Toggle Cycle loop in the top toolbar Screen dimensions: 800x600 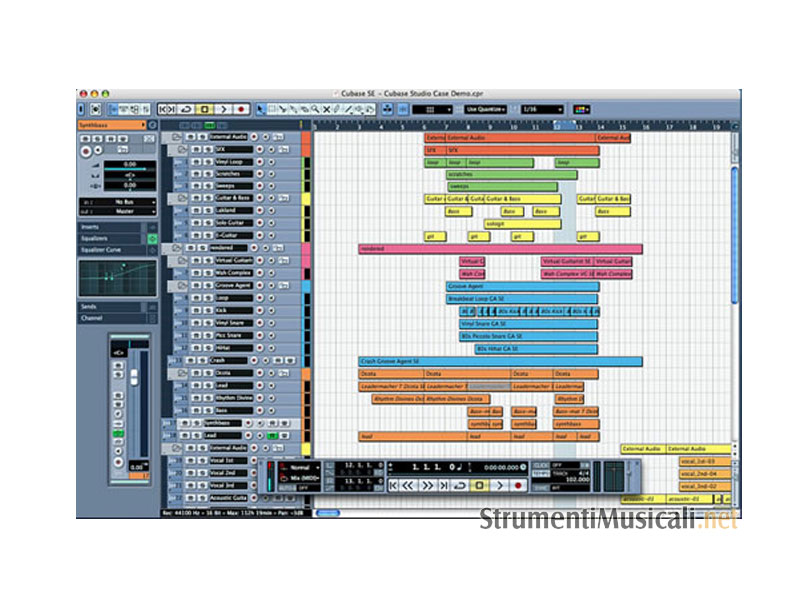(x=188, y=108)
